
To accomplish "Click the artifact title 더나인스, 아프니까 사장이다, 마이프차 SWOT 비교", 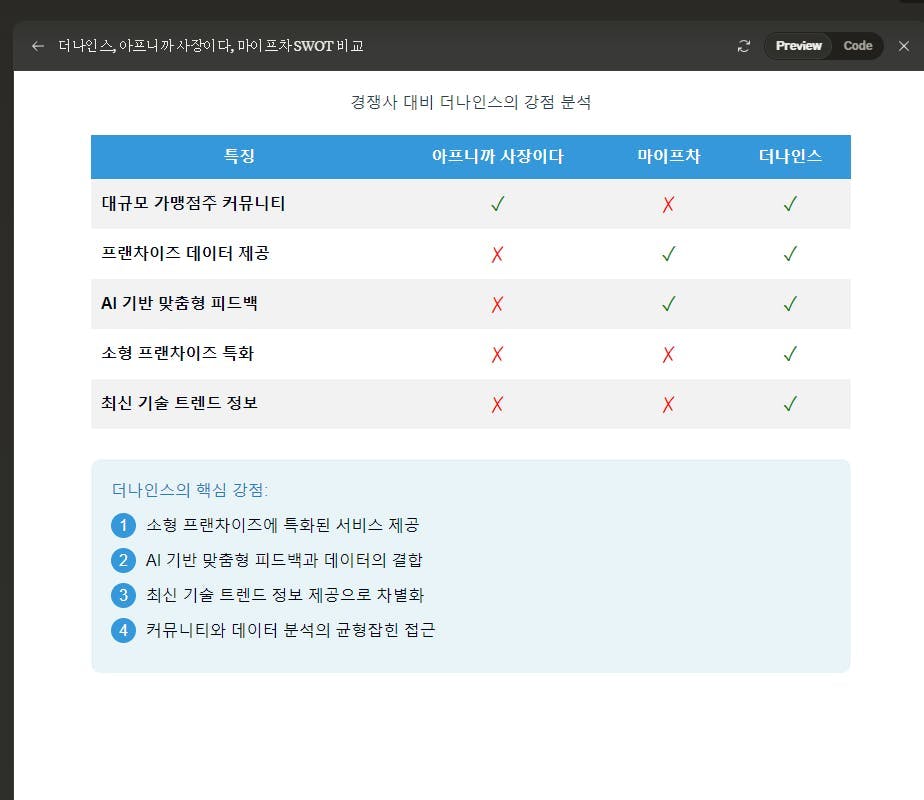I will pos(211,46).
